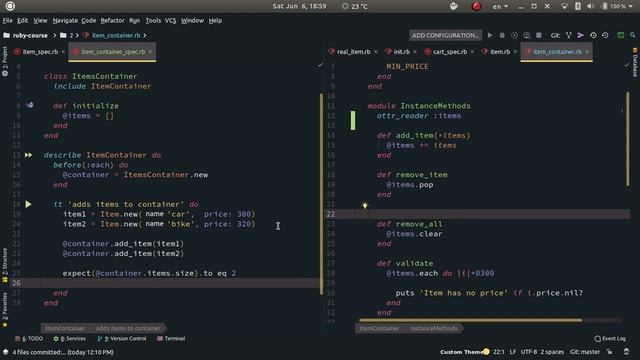The height and width of the screenshot is (360, 640).
Task: Open the 9: Version Control tool window
Action: pyautogui.click(x=122, y=338)
